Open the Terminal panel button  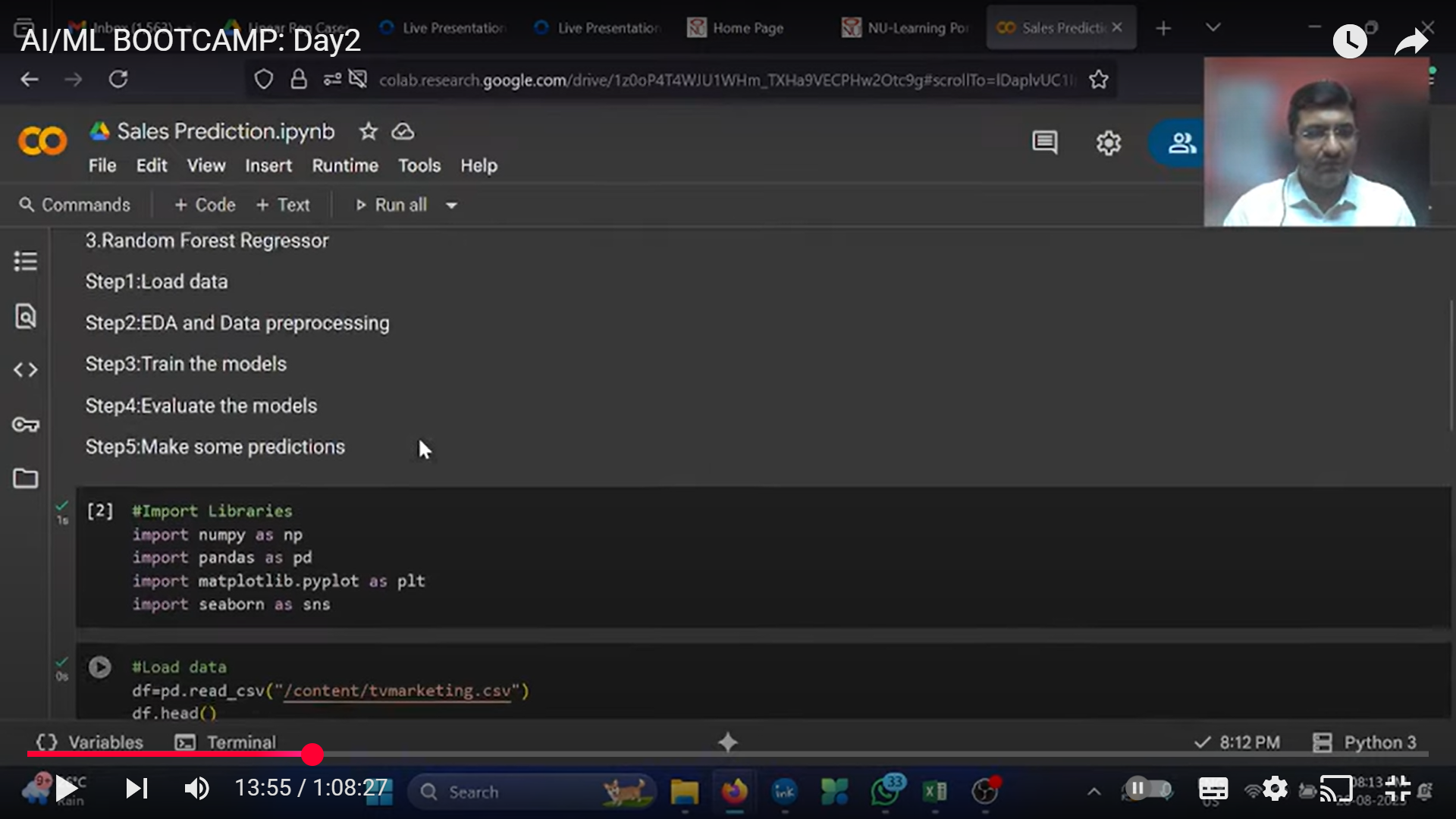[226, 742]
